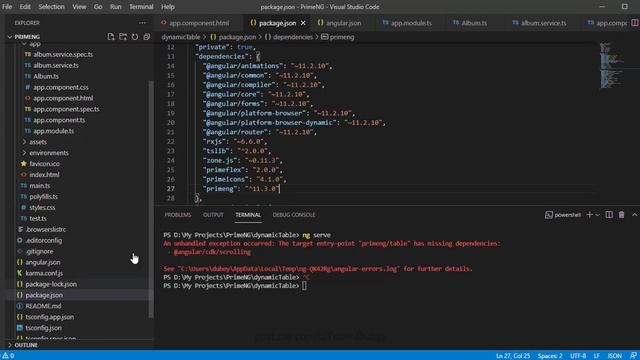Open tsconfig.app.json in Explorer
This screenshot has width=640, height=360.
[x=49, y=317]
